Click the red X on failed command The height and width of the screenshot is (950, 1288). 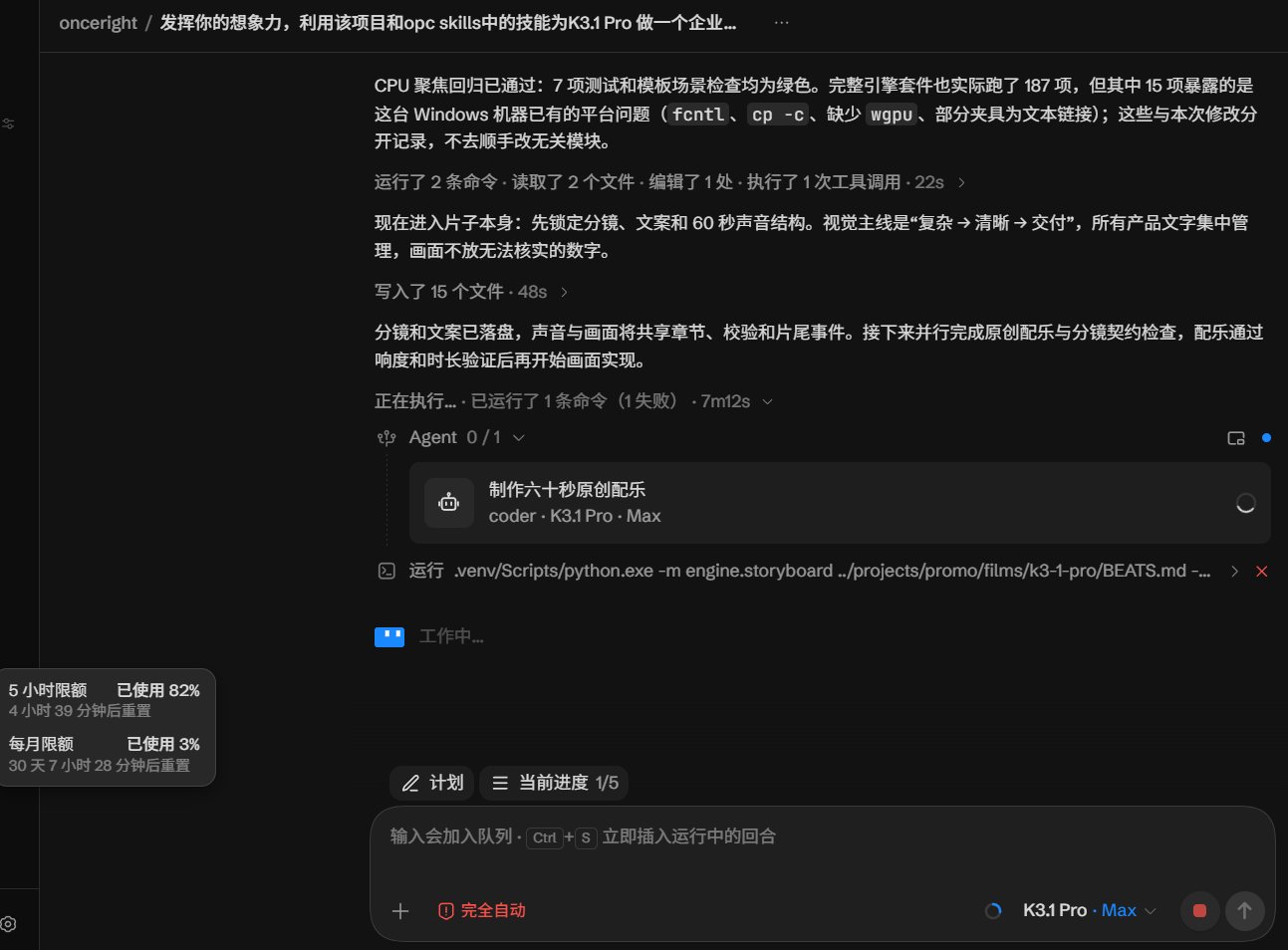[1261, 572]
